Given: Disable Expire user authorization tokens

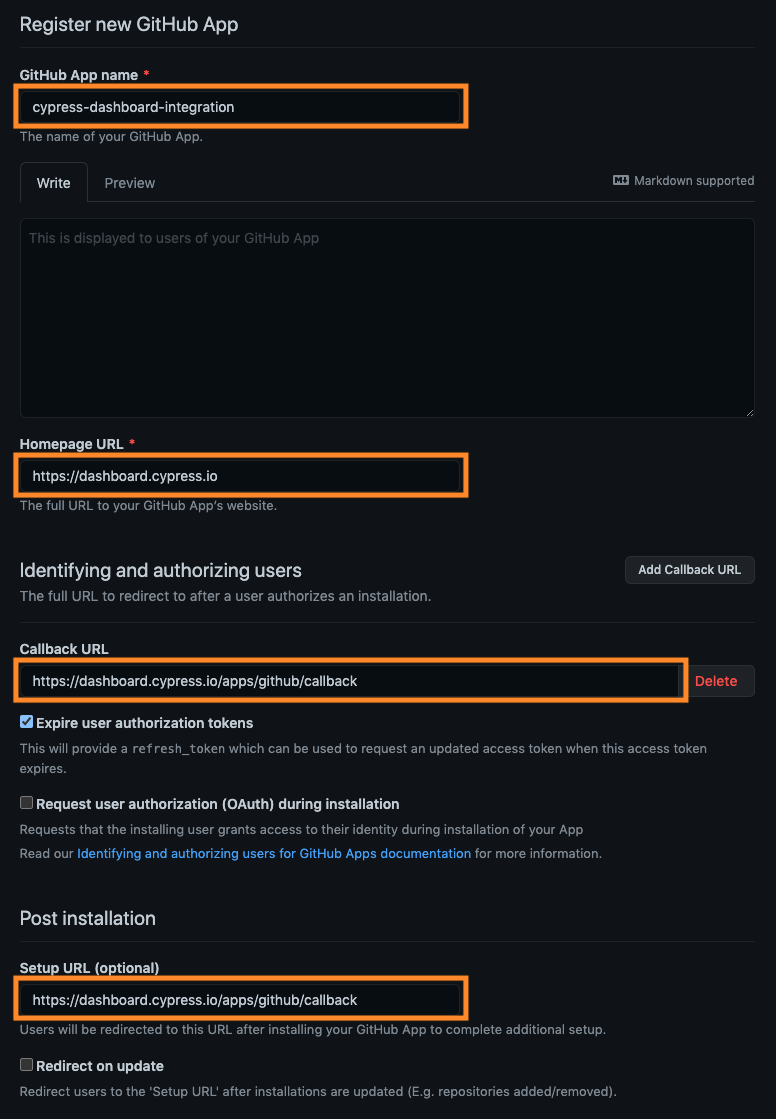Looking at the screenshot, I should pyautogui.click(x=25, y=722).
